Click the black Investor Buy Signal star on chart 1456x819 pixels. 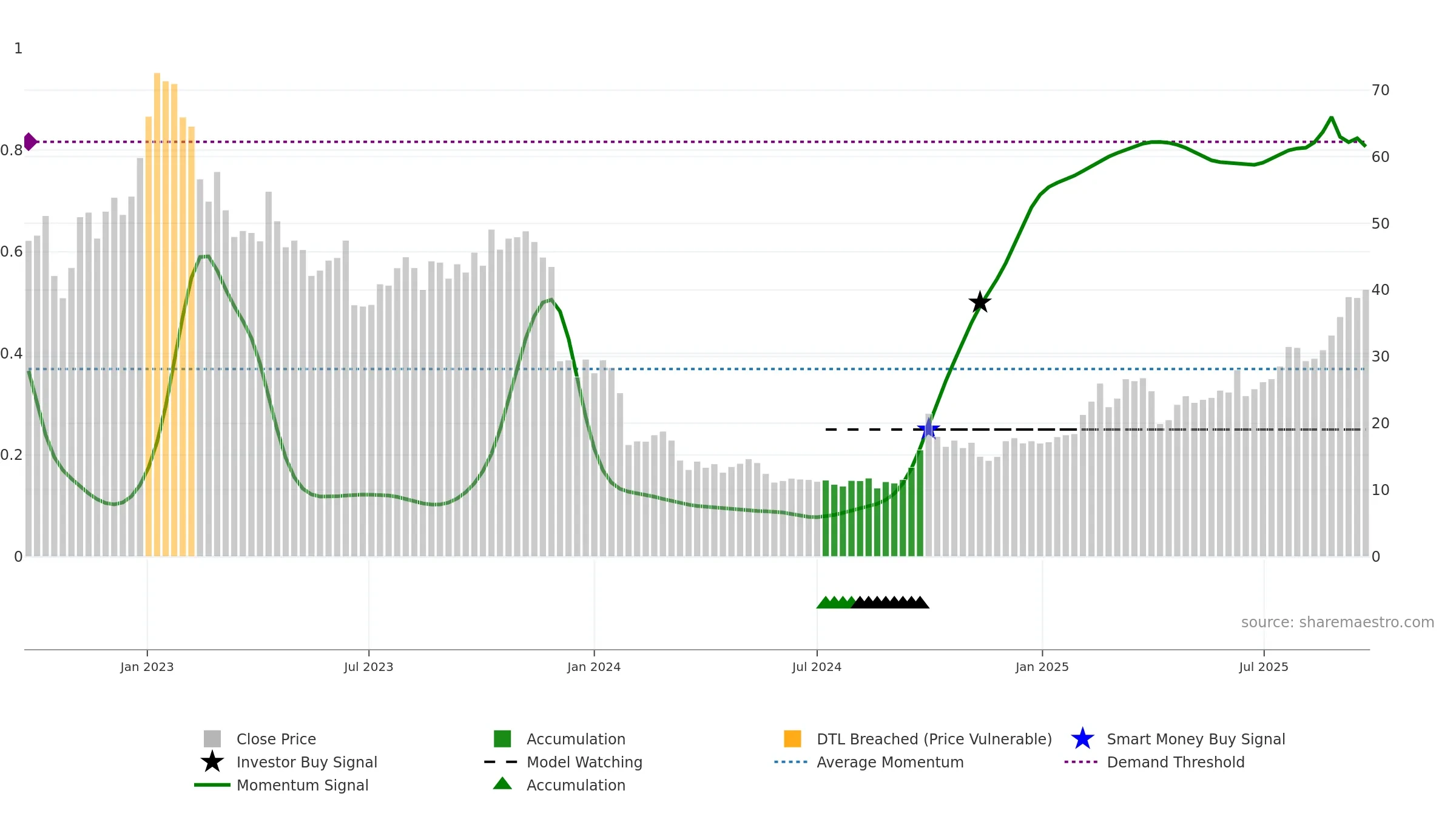point(980,302)
